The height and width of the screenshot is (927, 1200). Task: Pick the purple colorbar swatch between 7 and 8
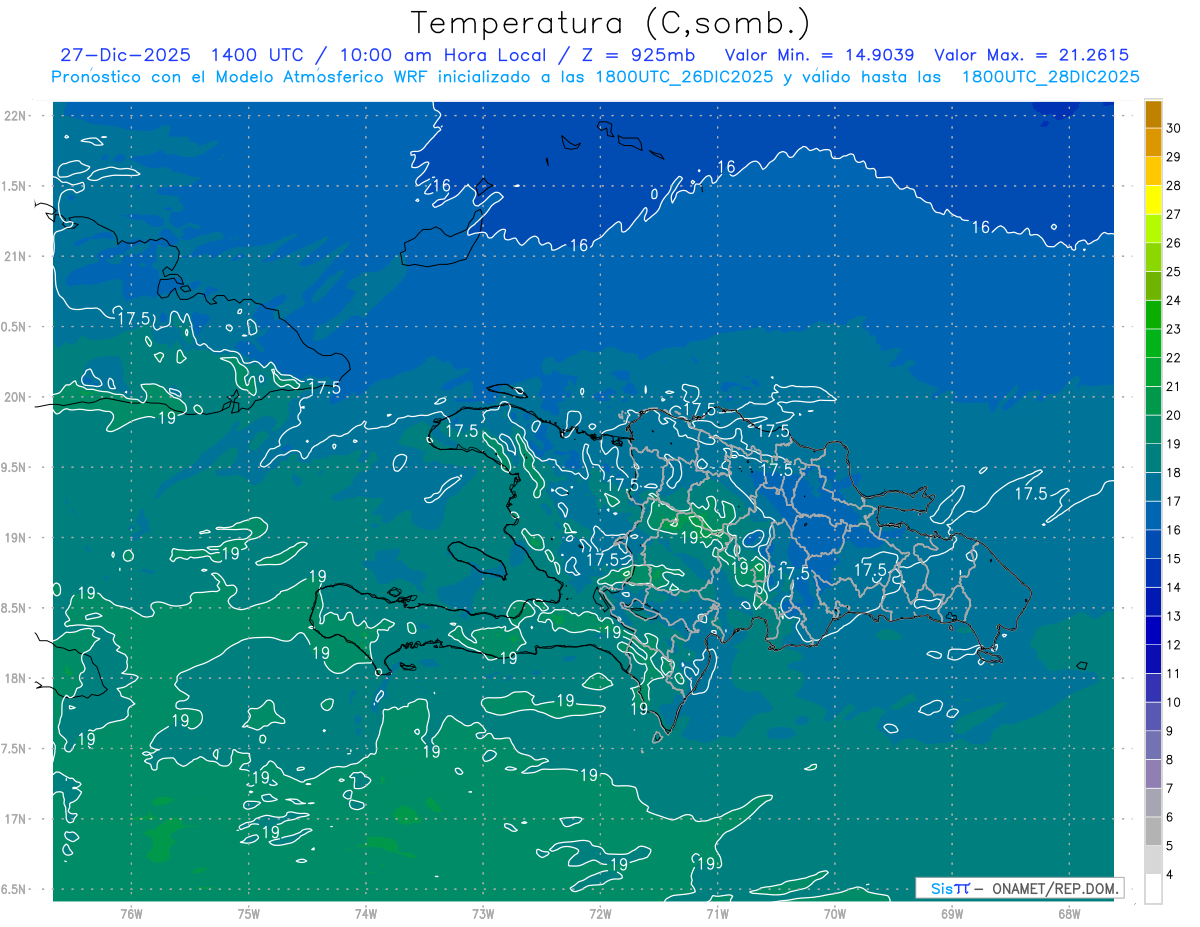coord(1153,774)
